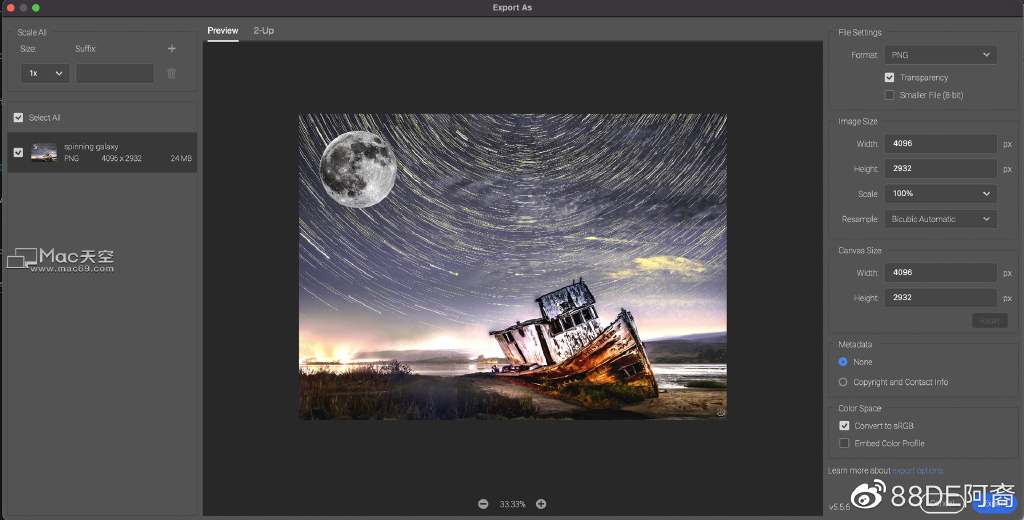Click the Image Size Width field
The image size is (1024, 520).
940,143
